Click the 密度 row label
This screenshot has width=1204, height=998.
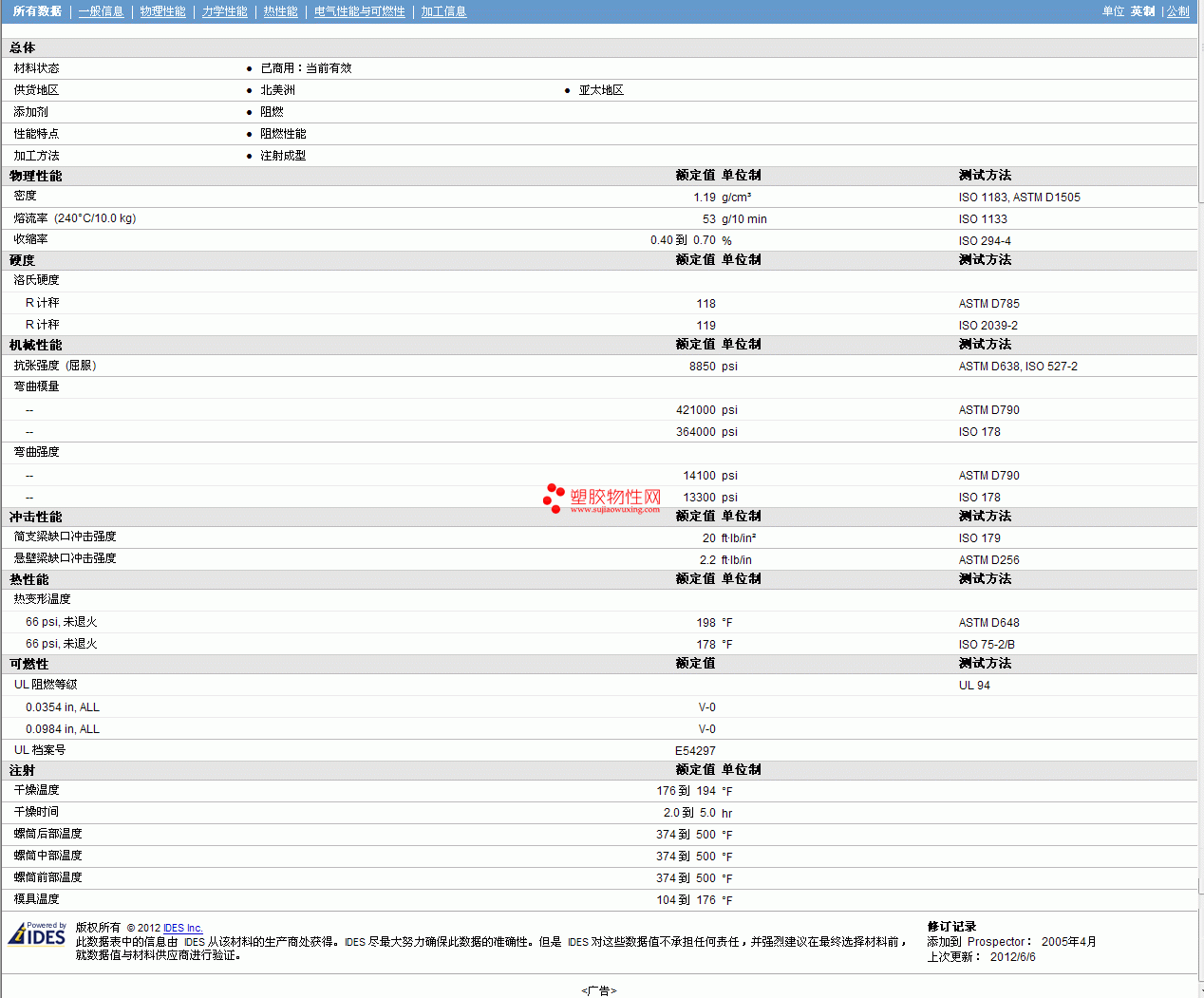pyautogui.click(x=26, y=196)
